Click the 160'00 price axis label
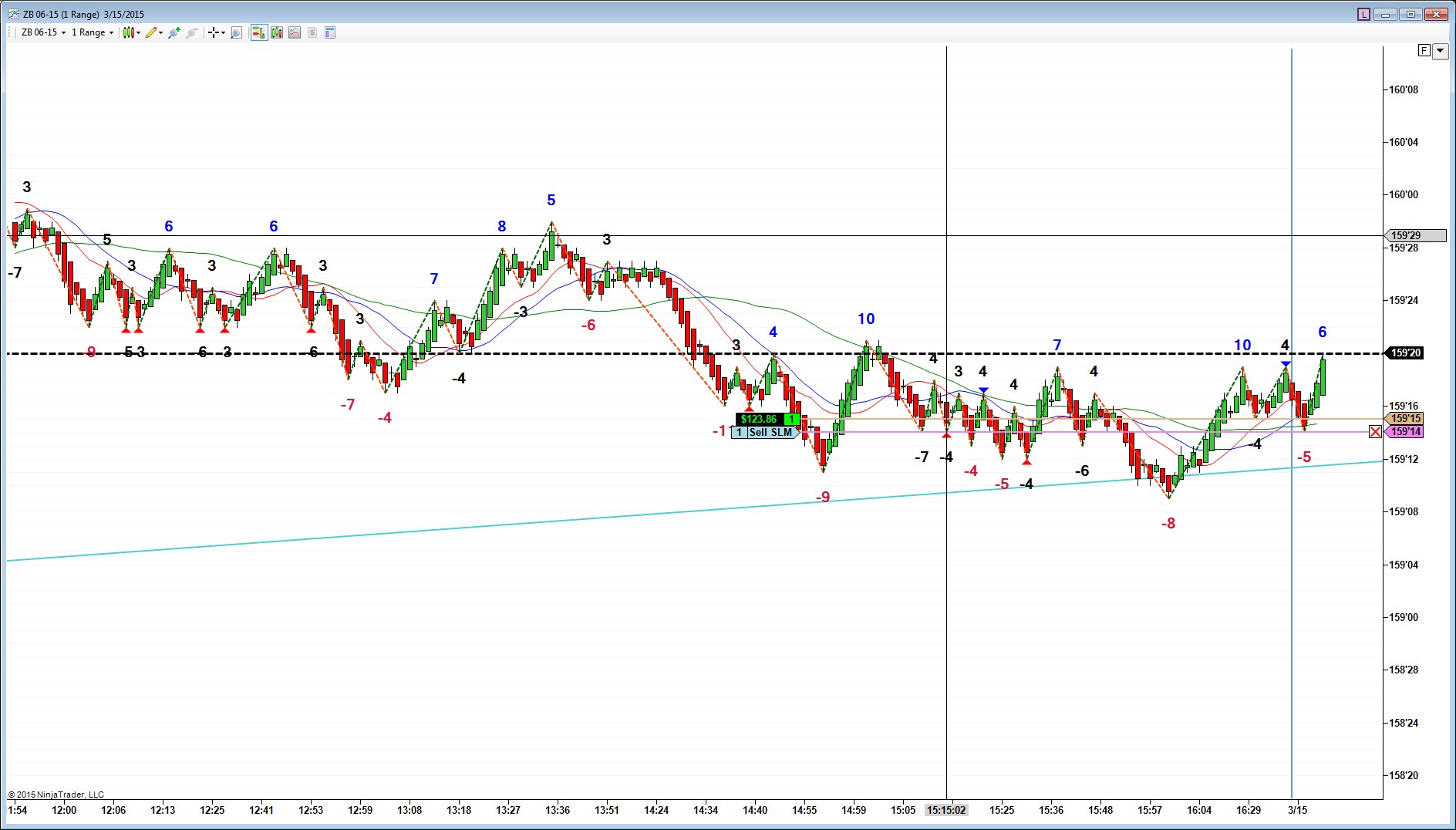Screen dimensions: 1456x830 (1404, 194)
